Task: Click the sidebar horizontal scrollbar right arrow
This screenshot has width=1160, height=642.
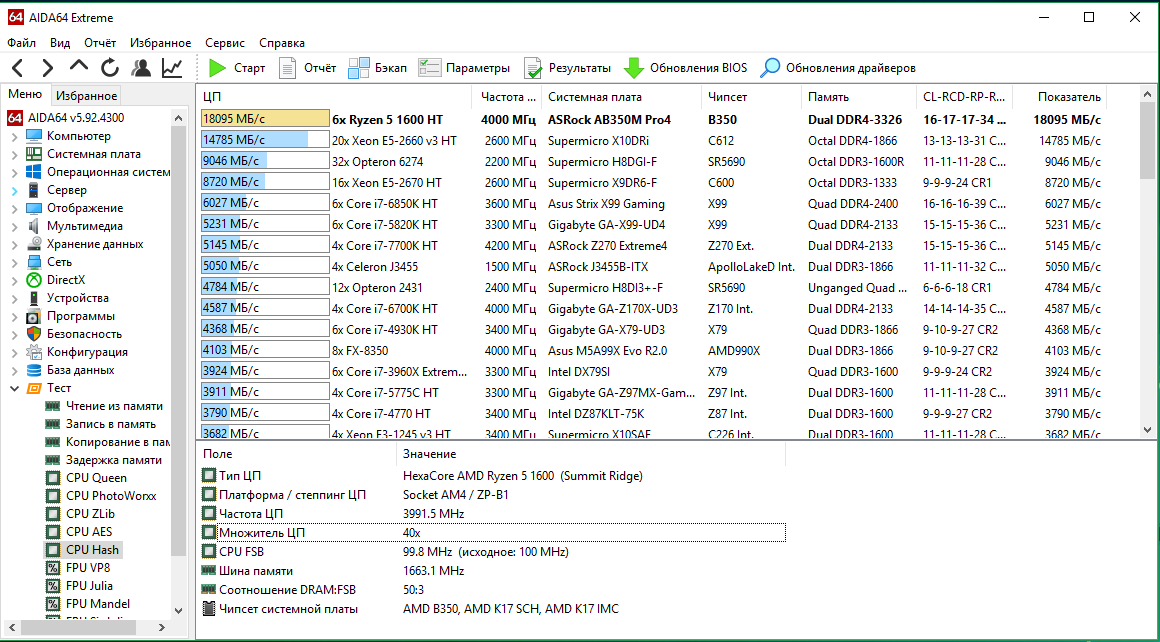Action: [163, 627]
